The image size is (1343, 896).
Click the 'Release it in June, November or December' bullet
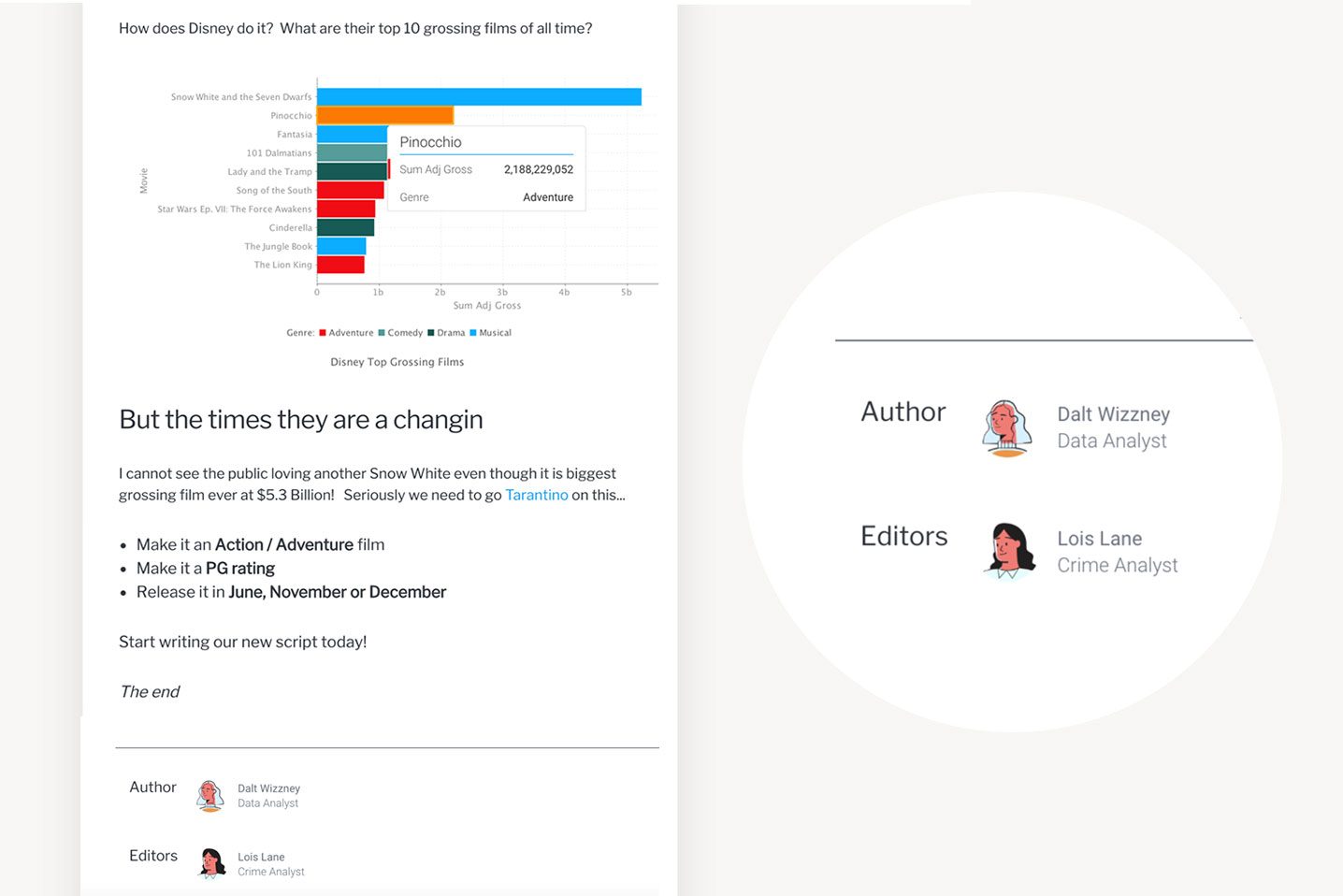[x=291, y=592]
